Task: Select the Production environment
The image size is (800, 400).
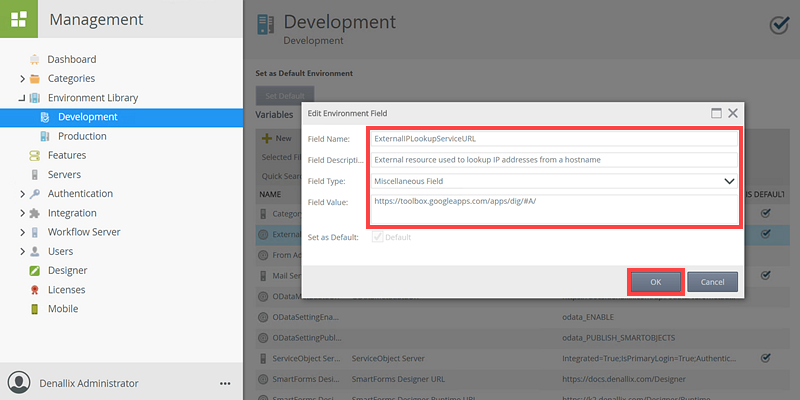Action: (x=82, y=136)
